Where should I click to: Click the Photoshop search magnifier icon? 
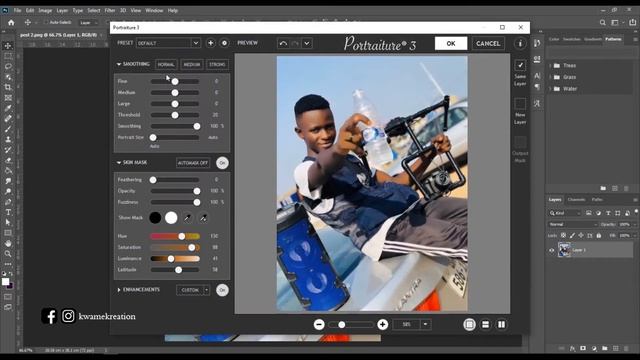click(602, 22)
